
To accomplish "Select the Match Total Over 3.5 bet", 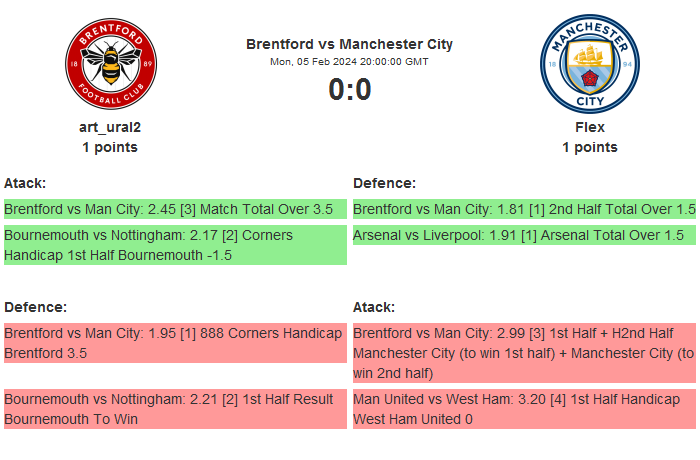I will (x=175, y=209).
